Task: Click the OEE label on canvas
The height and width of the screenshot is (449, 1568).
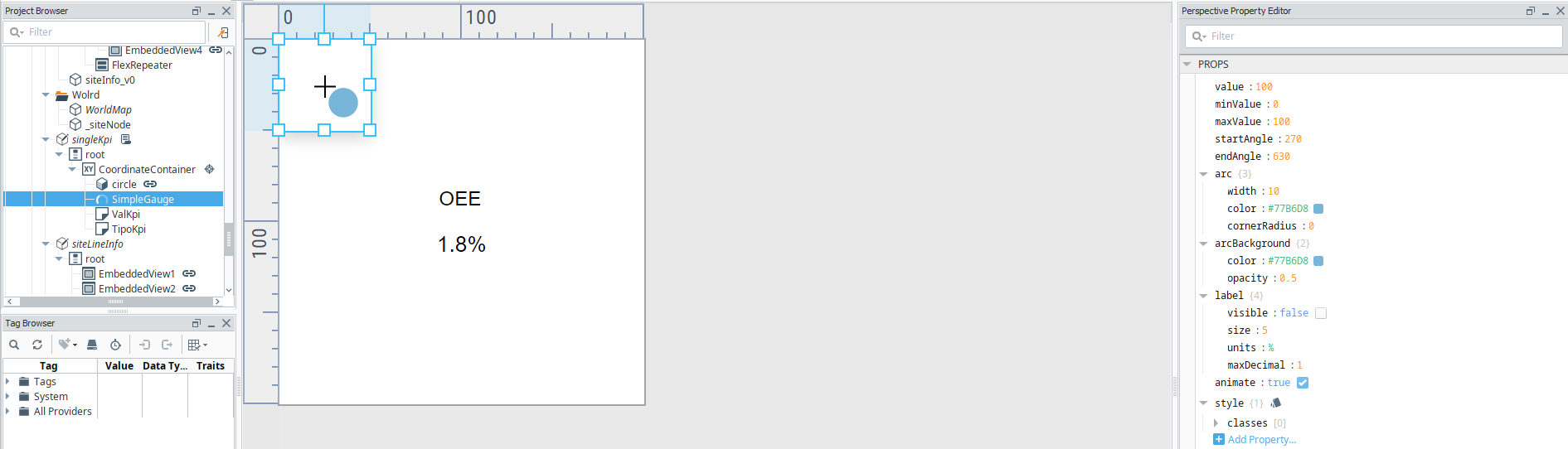Action: [460, 199]
